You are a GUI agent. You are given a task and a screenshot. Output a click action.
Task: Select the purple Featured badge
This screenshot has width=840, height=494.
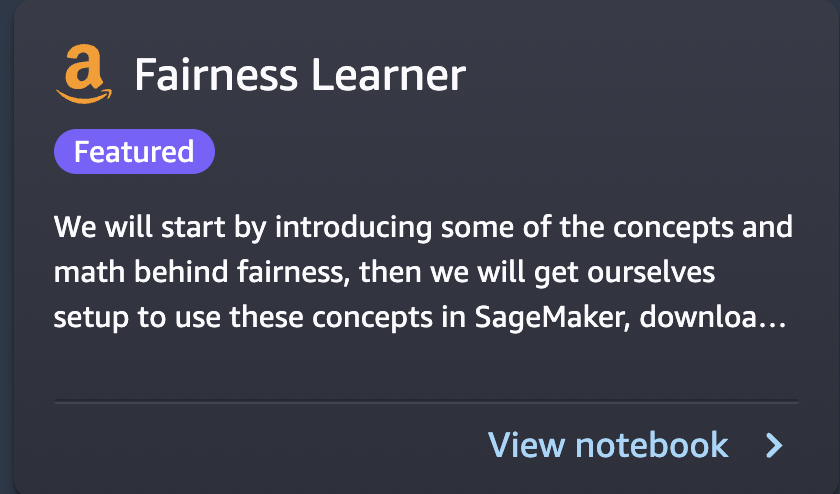[x=134, y=152]
